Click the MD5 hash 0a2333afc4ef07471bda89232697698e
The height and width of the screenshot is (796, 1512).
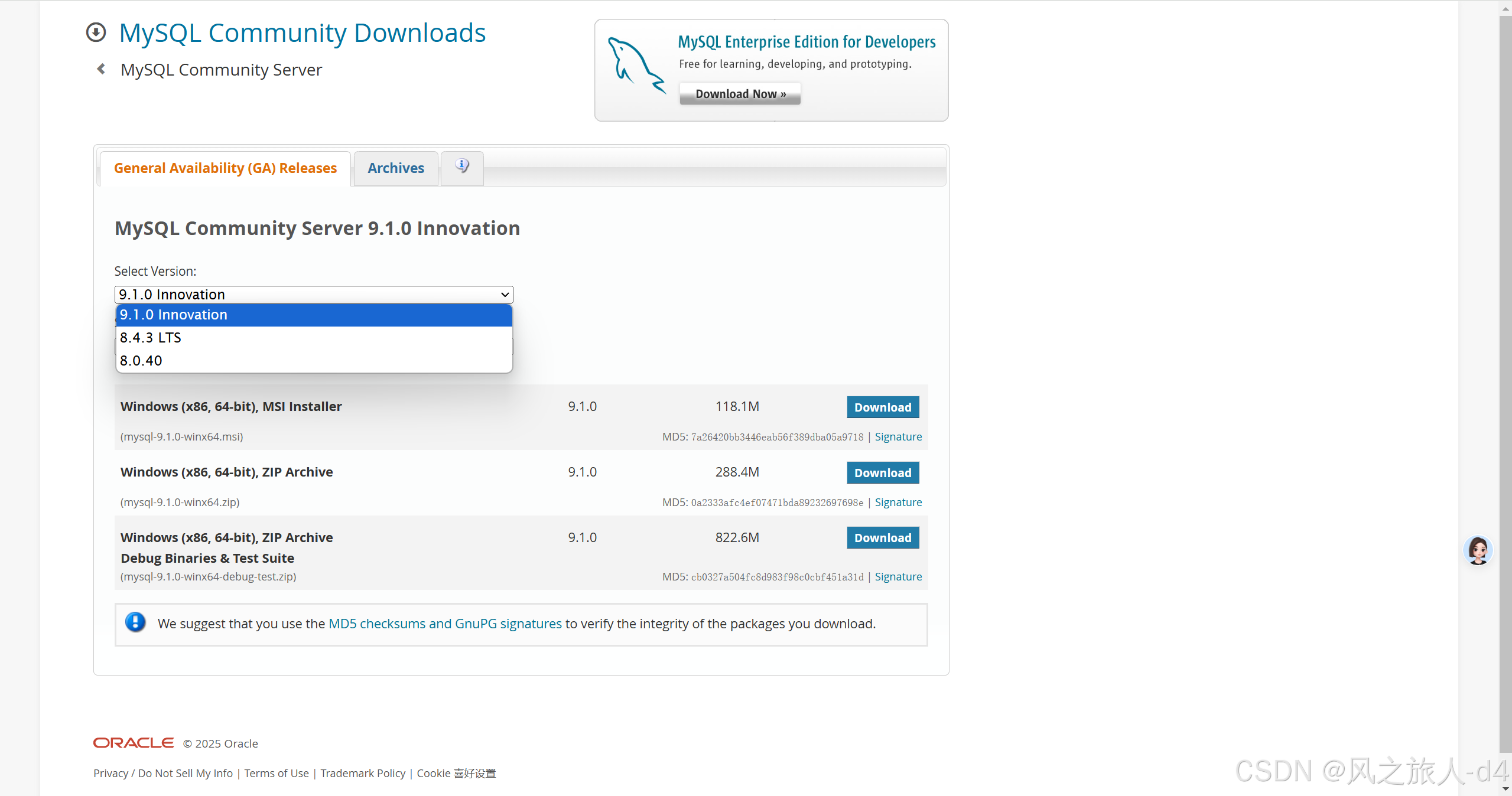777,503
